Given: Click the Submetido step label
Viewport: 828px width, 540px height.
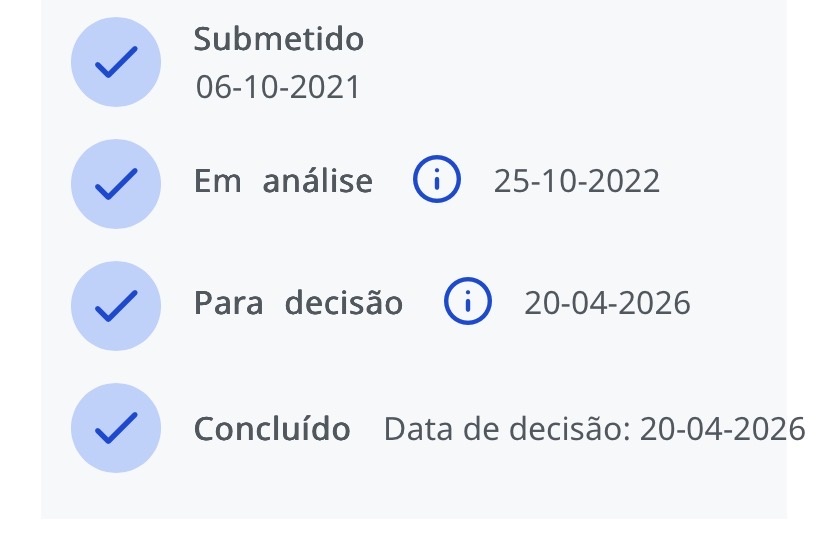Looking at the screenshot, I should 279,40.
